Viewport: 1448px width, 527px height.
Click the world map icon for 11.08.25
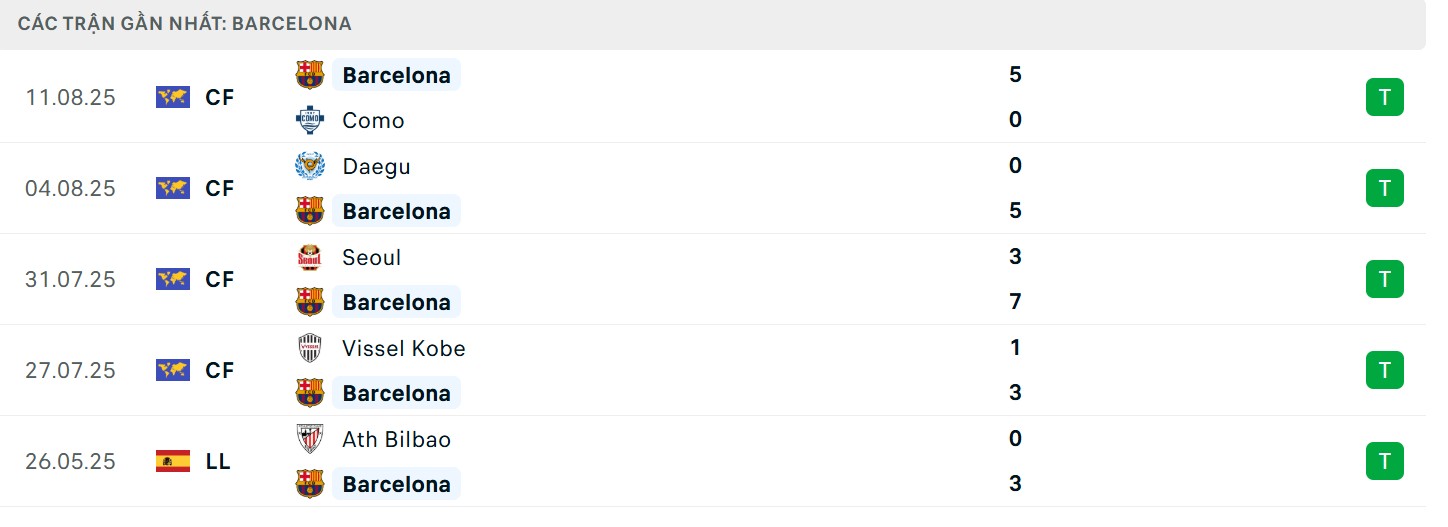pos(173,97)
